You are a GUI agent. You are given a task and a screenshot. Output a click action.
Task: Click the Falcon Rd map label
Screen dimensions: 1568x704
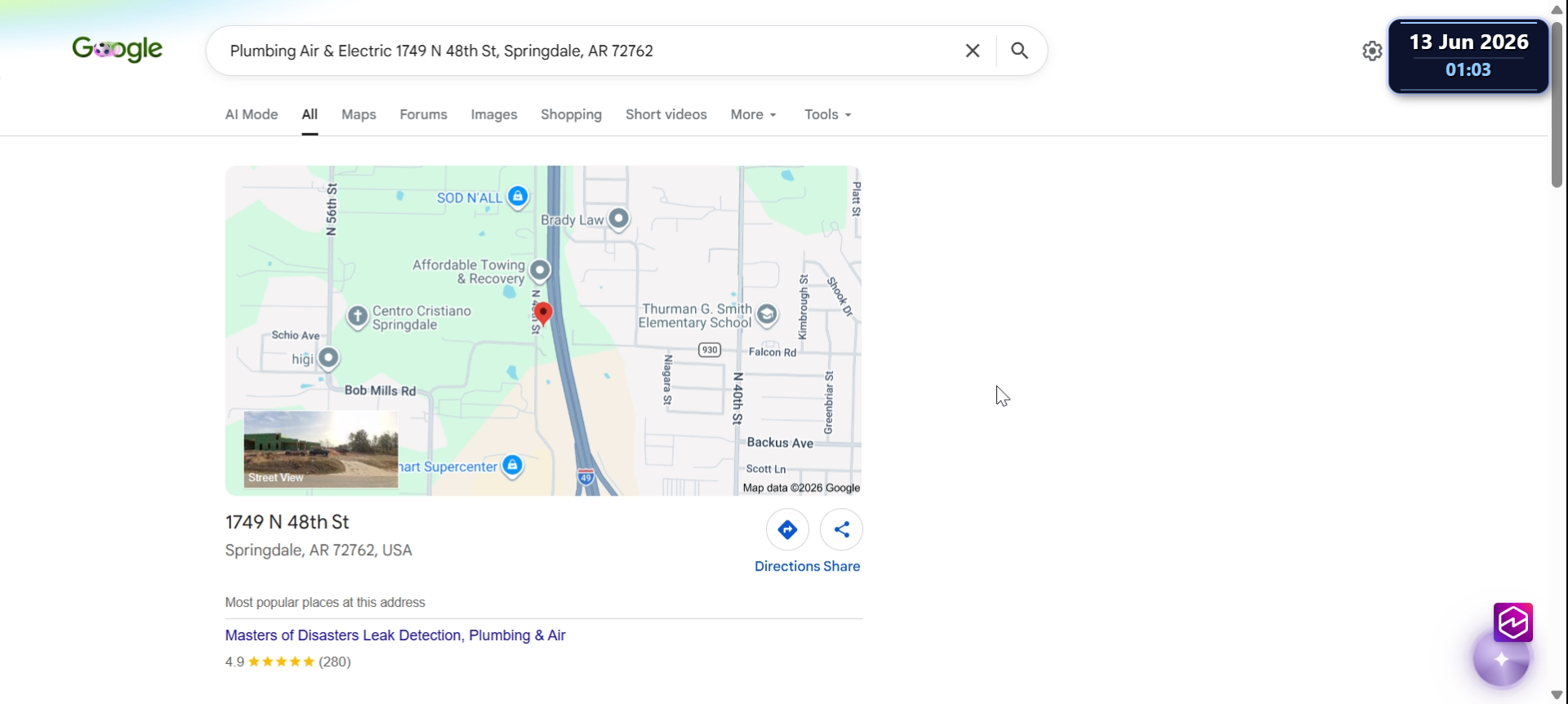tap(773, 352)
